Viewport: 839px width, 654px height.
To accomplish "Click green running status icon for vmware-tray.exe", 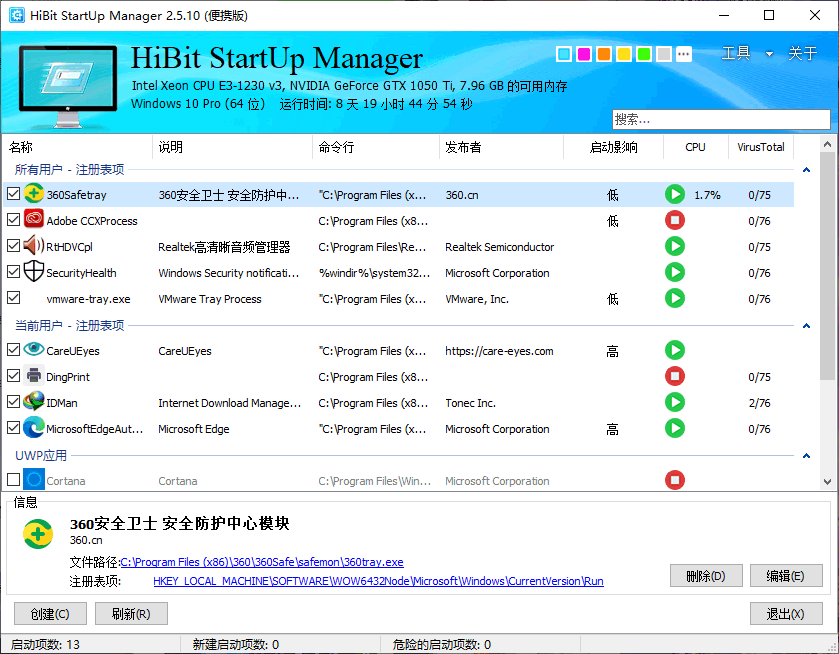I will coord(675,298).
